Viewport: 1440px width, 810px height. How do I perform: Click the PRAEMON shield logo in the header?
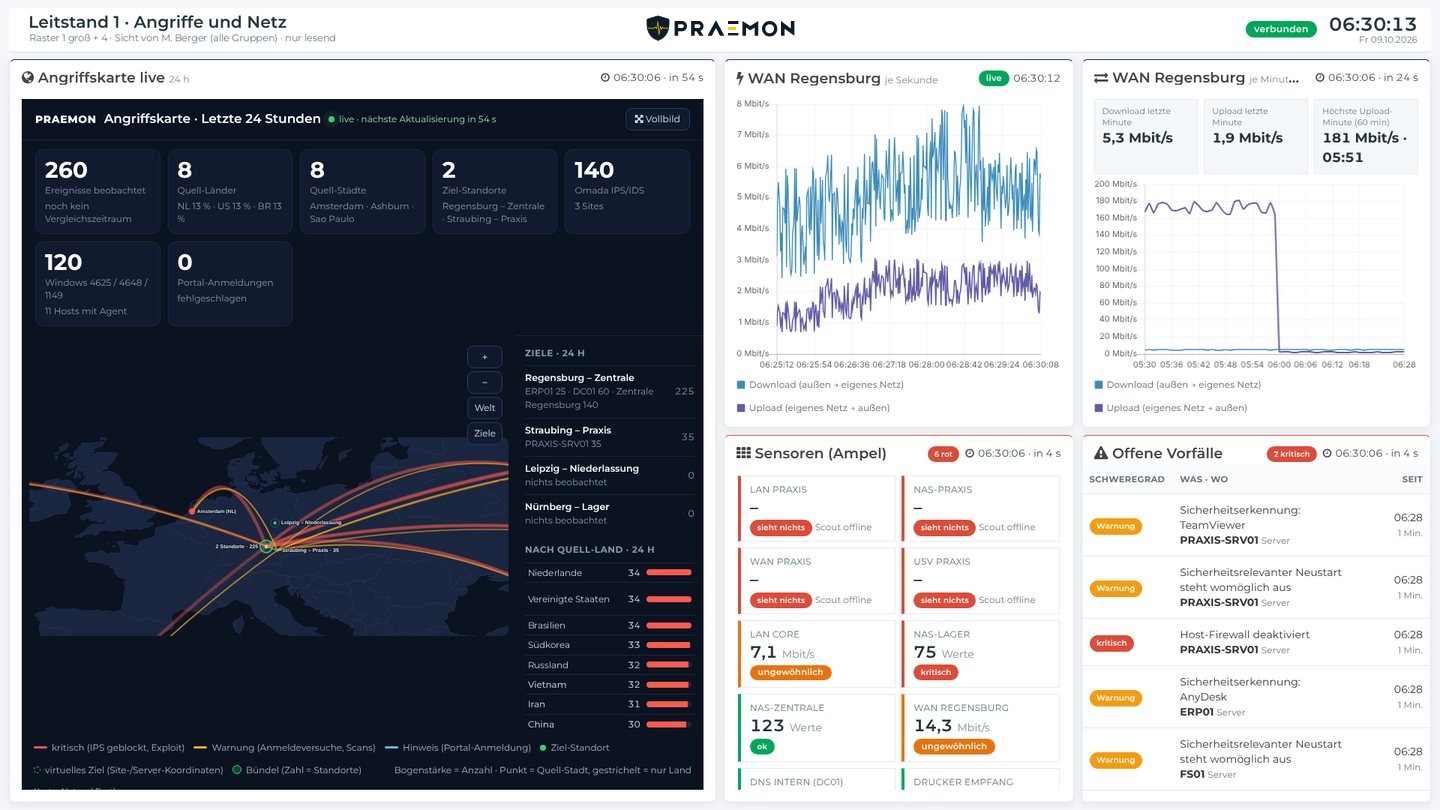pos(657,28)
